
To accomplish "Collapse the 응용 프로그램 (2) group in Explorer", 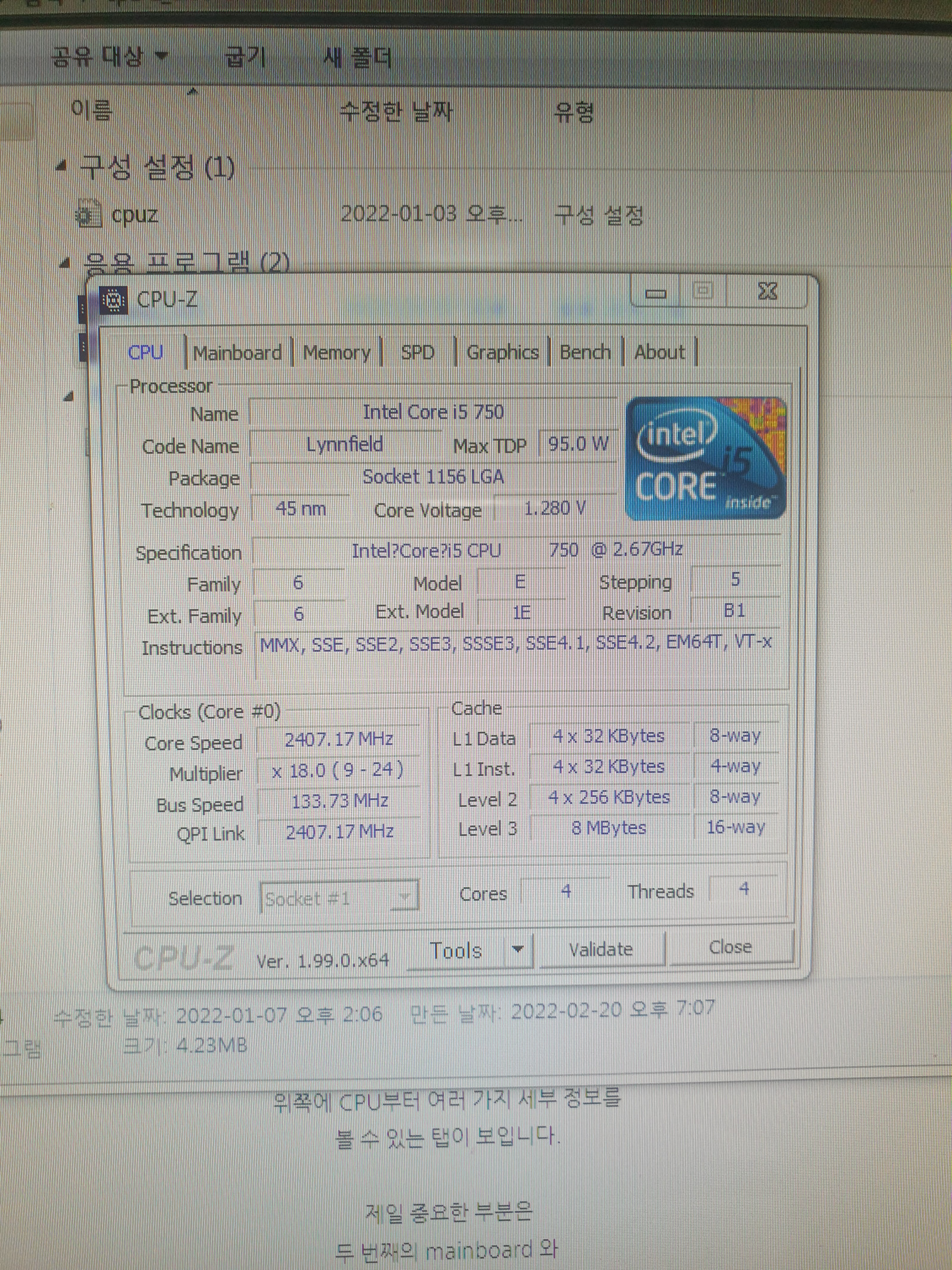I will pyautogui.click(x=65, y=263).
